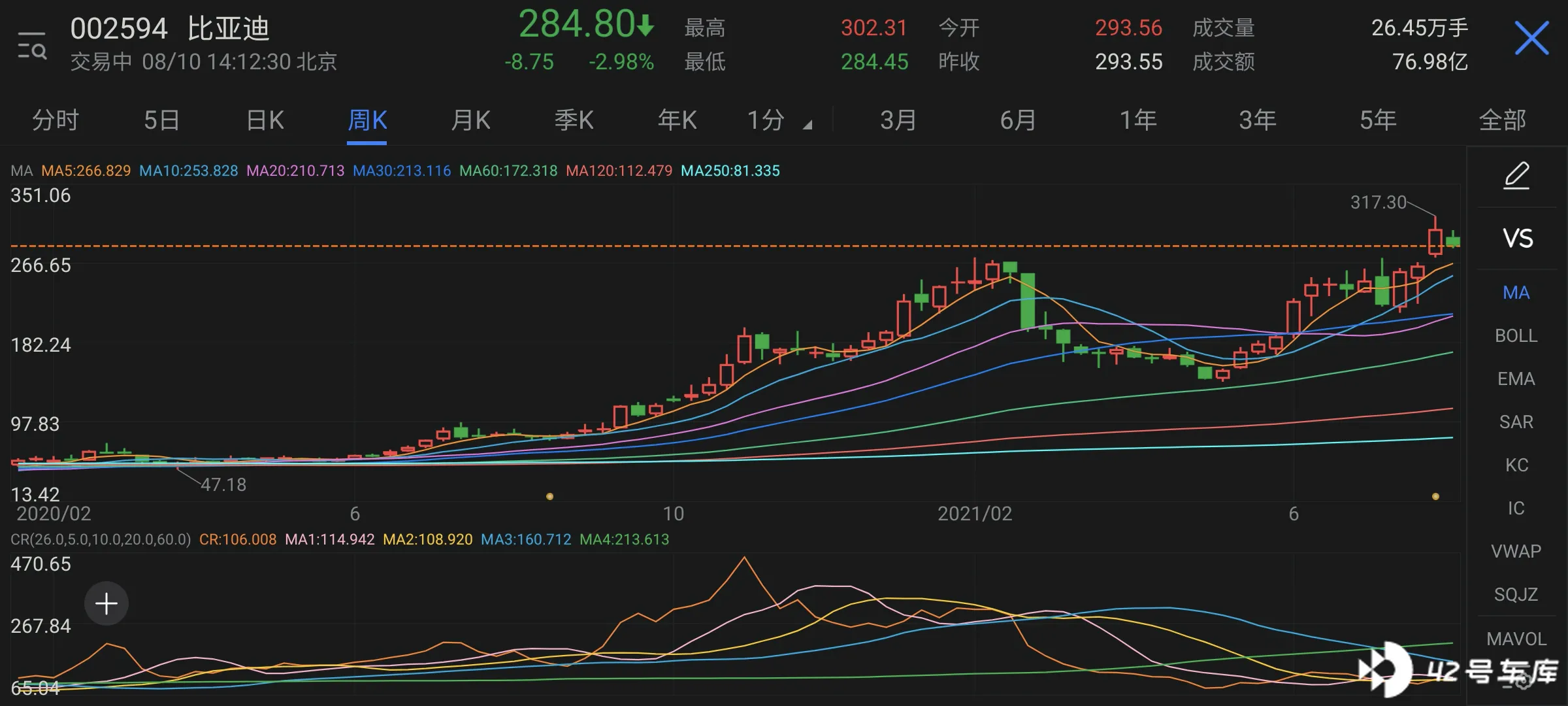1568x706 pixels.
Task: Switch to 分时 intraday tab
Action: pos(56,120)
